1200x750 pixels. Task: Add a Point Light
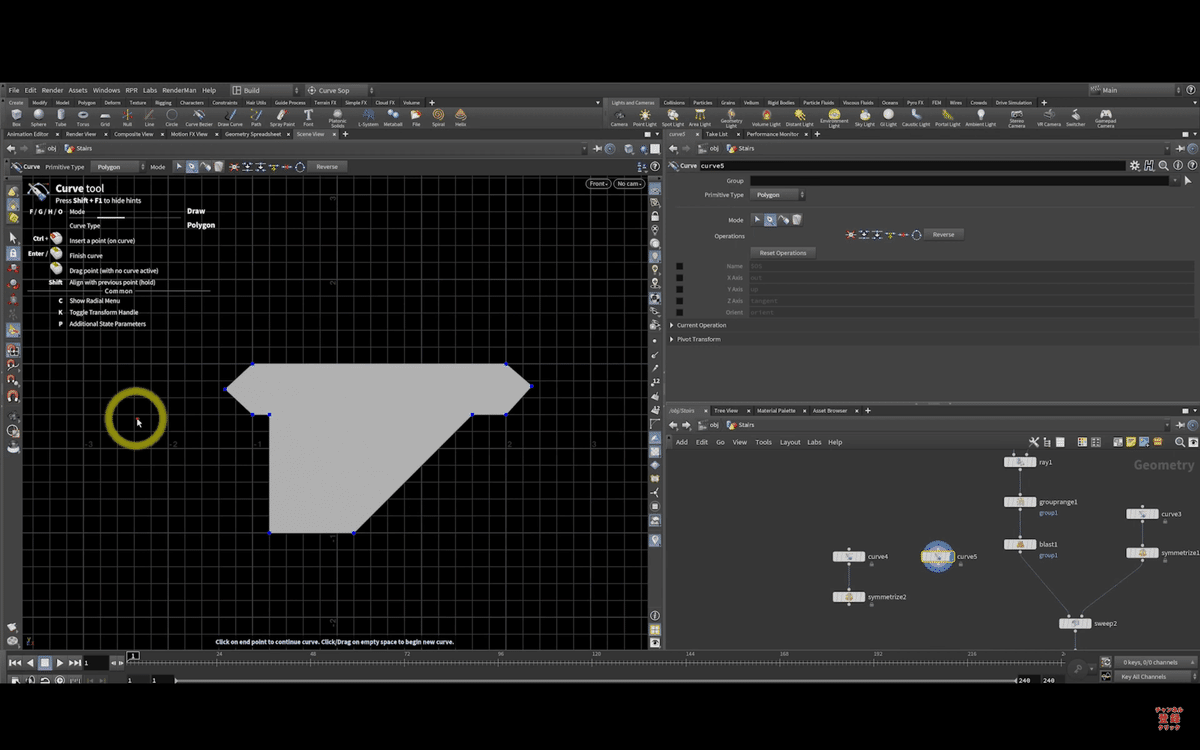tap(645, 118)
